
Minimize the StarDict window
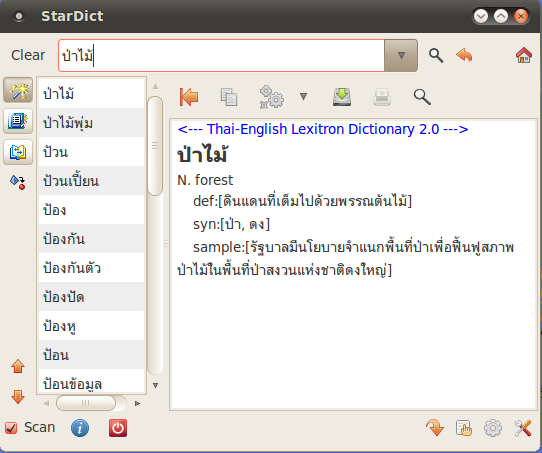[481, 16]
